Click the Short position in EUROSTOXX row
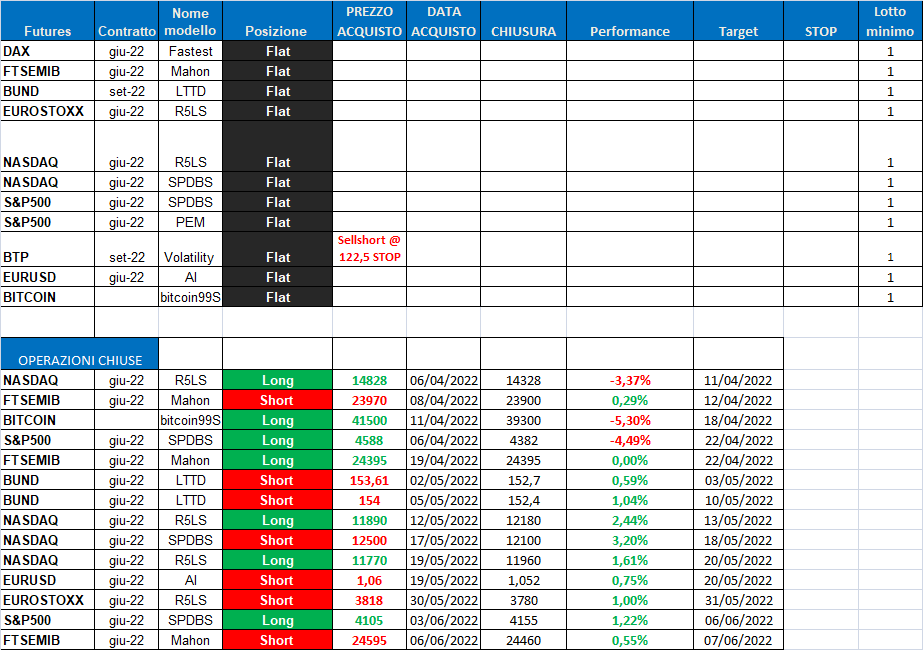Viewport: 923px width, 650px height. (x=277, y=601)
